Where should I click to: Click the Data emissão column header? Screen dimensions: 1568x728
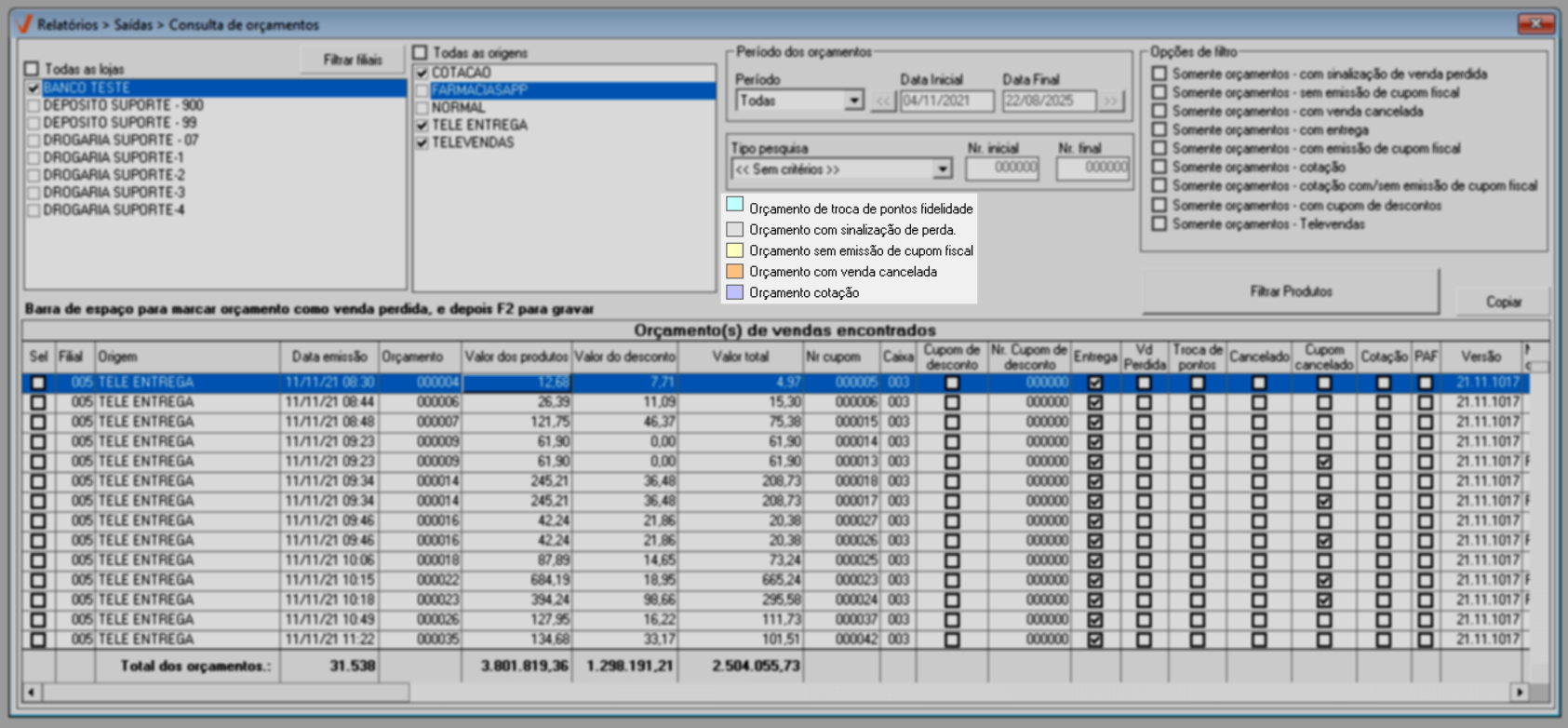[x=328, y=357]
